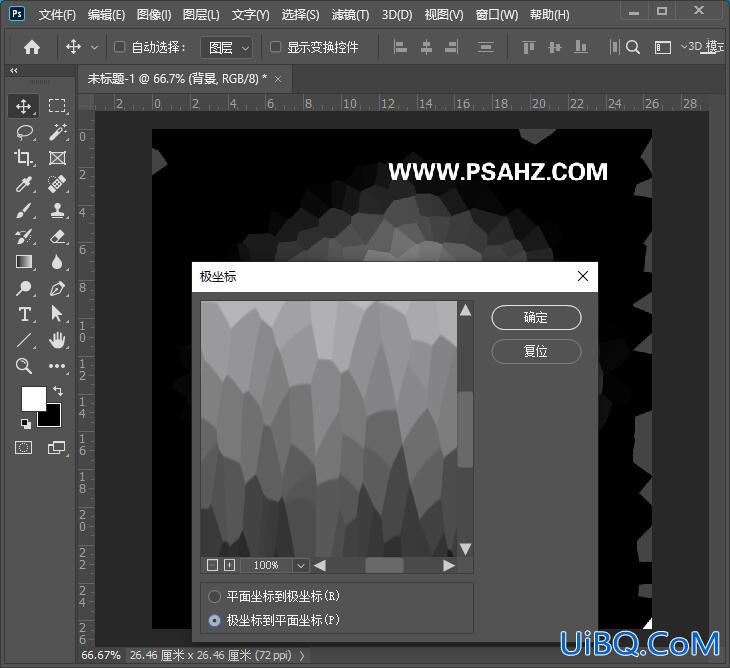Change the screen mode

tap(57, 448)
